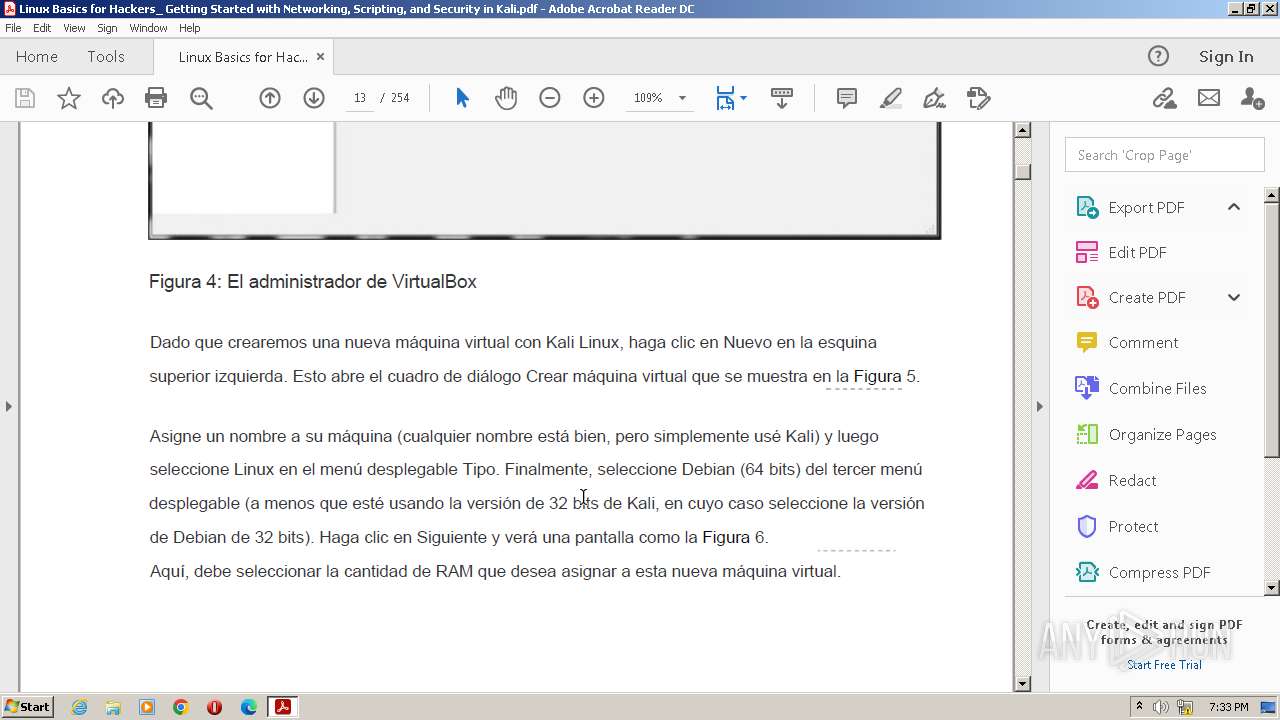The width and height of the screenshot is (1280, 720).
Task: Collapse the Export PDF section chevron
Action: pyautogui.click(x=1234, y=207)
